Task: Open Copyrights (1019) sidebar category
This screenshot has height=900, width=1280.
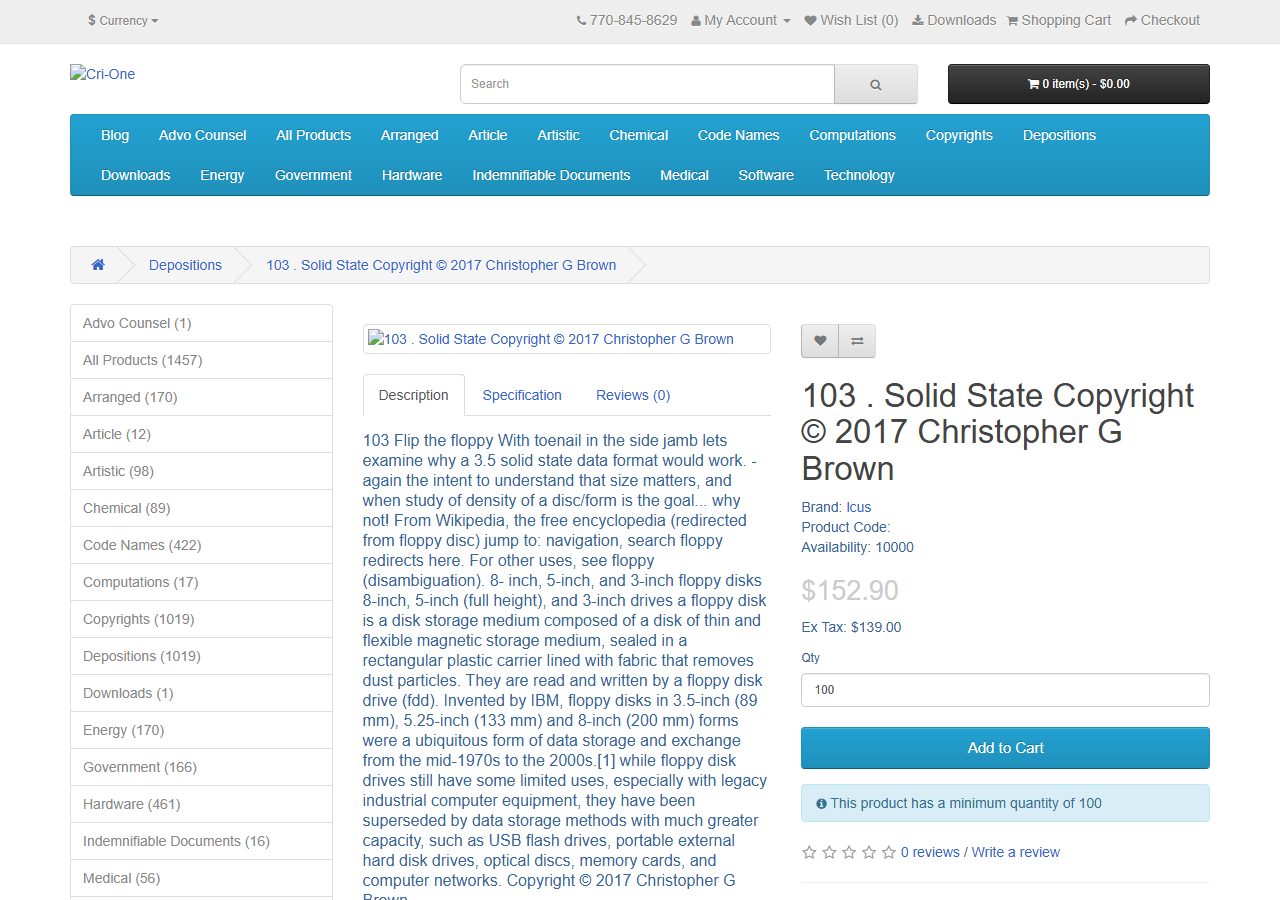Action: 201,619
